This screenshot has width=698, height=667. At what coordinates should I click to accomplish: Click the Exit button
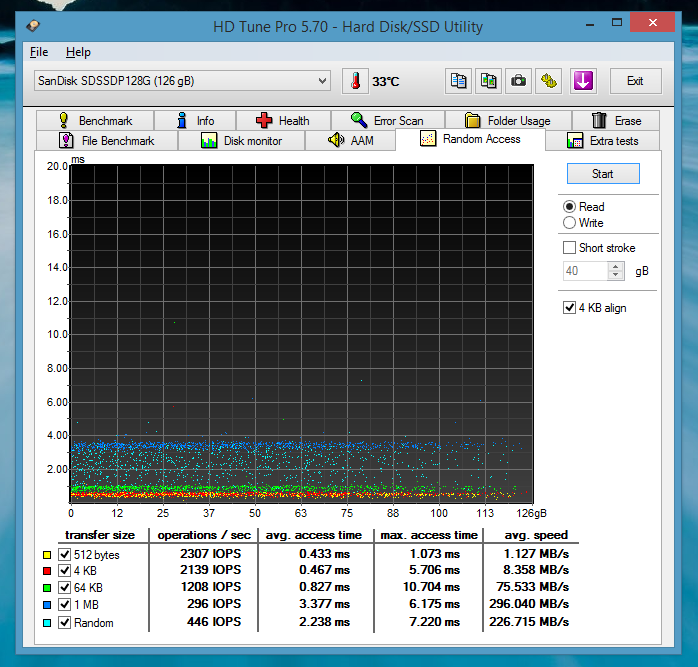pos(635,81)
